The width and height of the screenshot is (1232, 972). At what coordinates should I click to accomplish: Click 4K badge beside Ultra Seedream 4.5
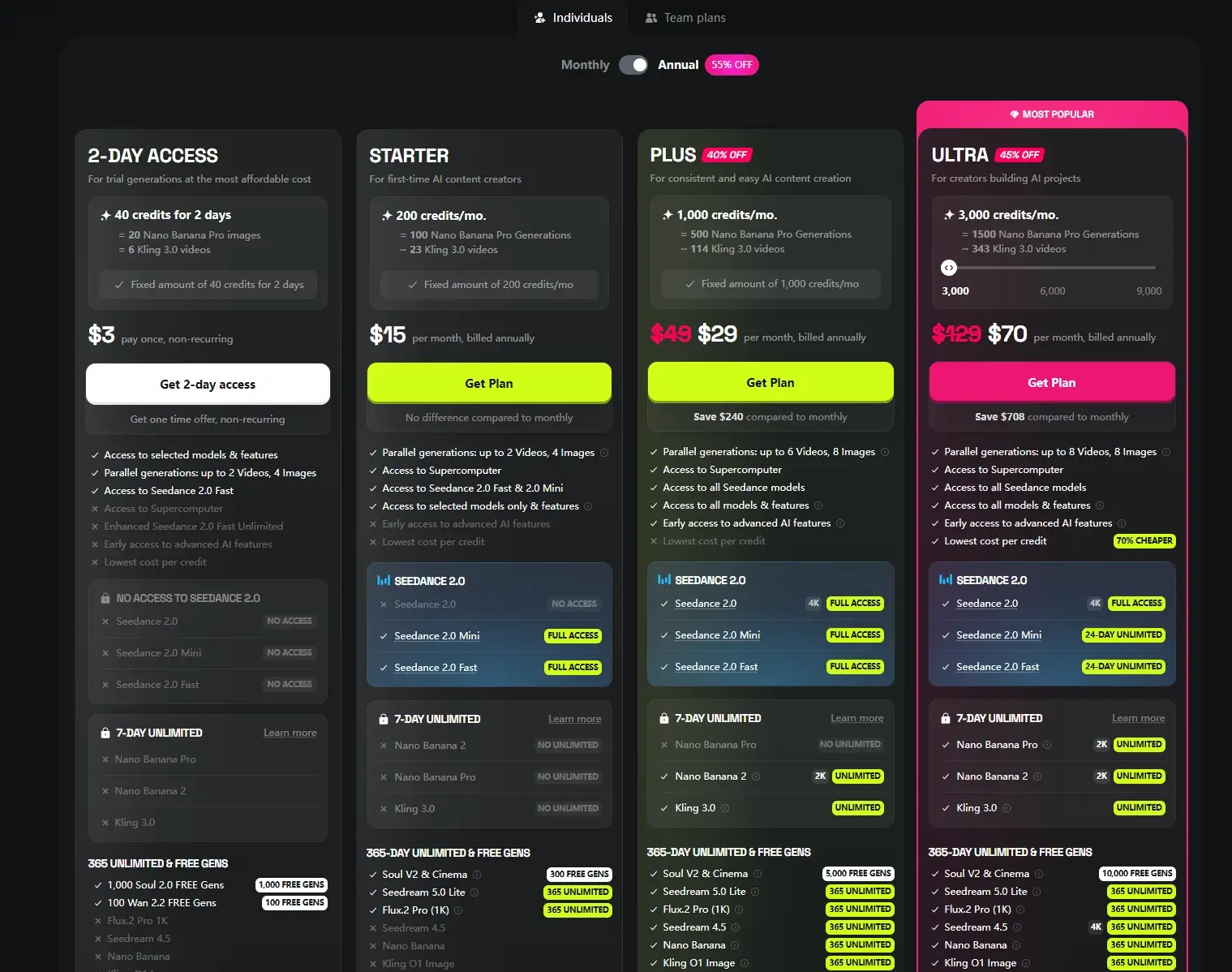[x=1096, y=927]
